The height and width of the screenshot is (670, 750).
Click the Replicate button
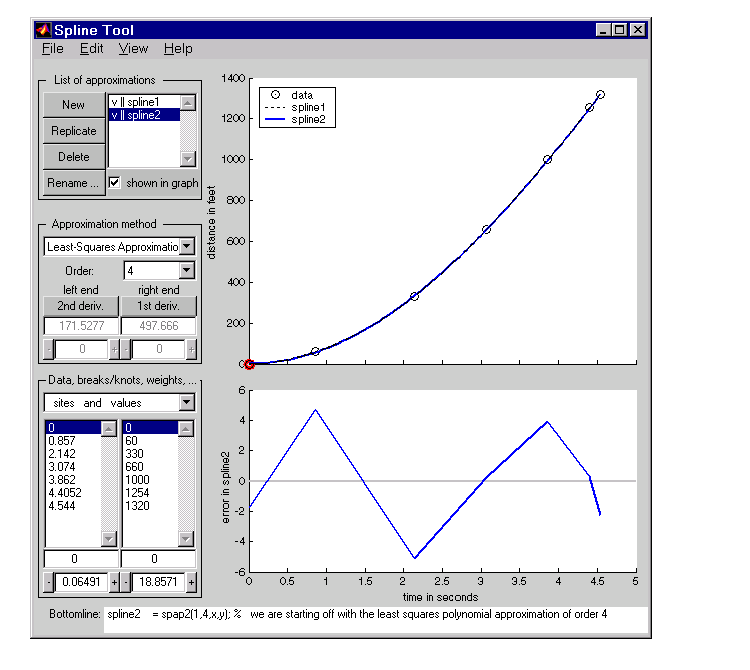(74, 131)
